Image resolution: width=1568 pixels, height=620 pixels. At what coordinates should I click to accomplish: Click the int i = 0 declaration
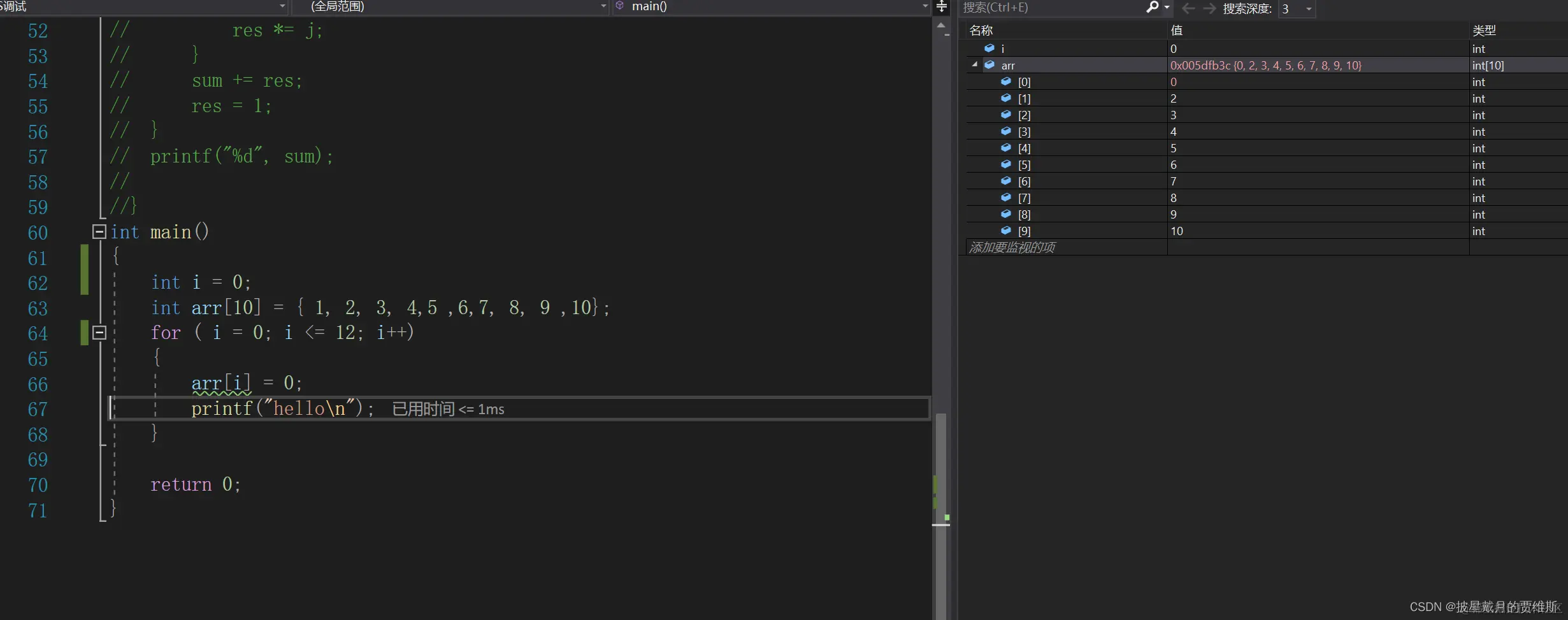coord(201,282)
